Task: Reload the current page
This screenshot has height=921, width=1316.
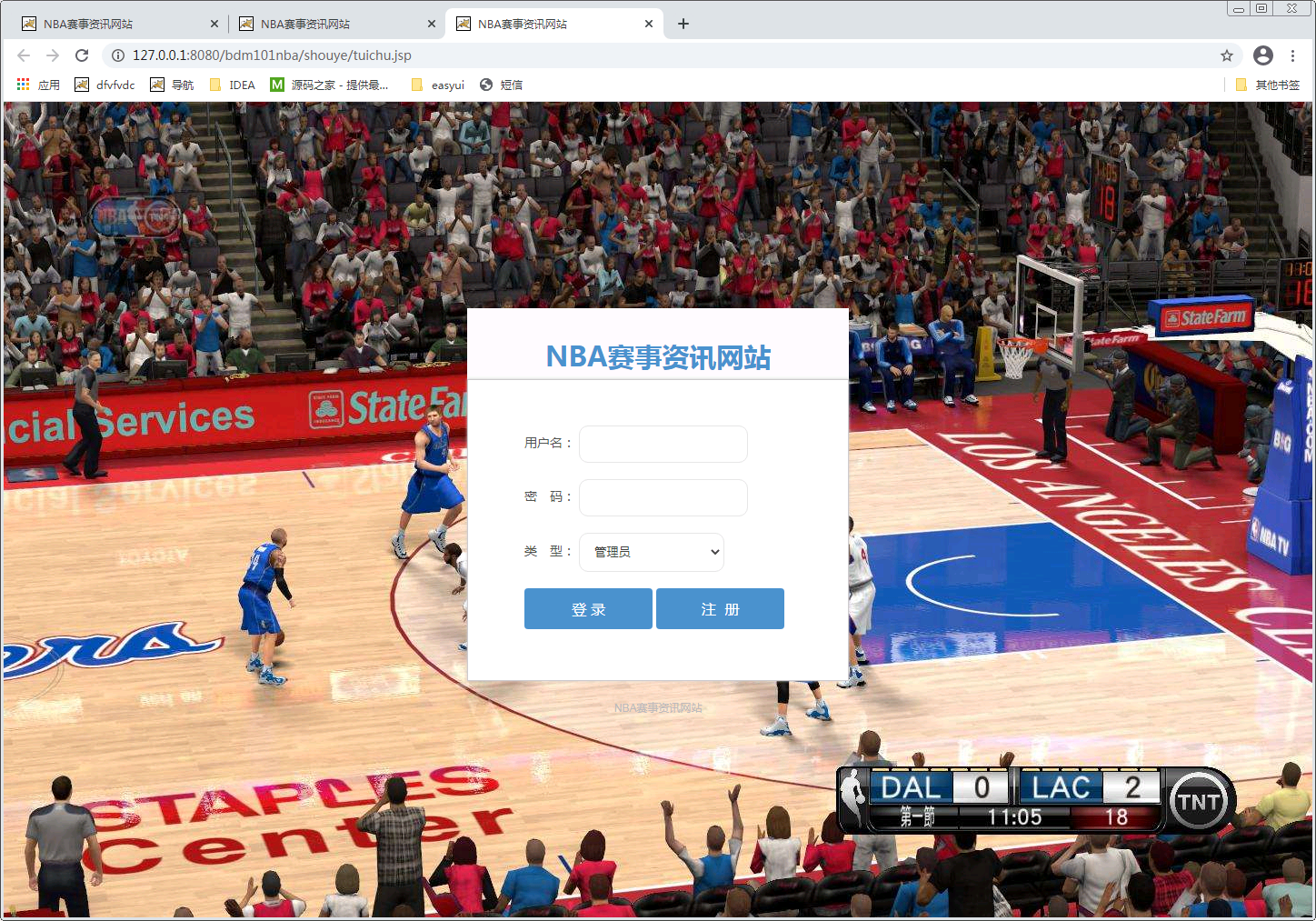Action: coord(82,55)
